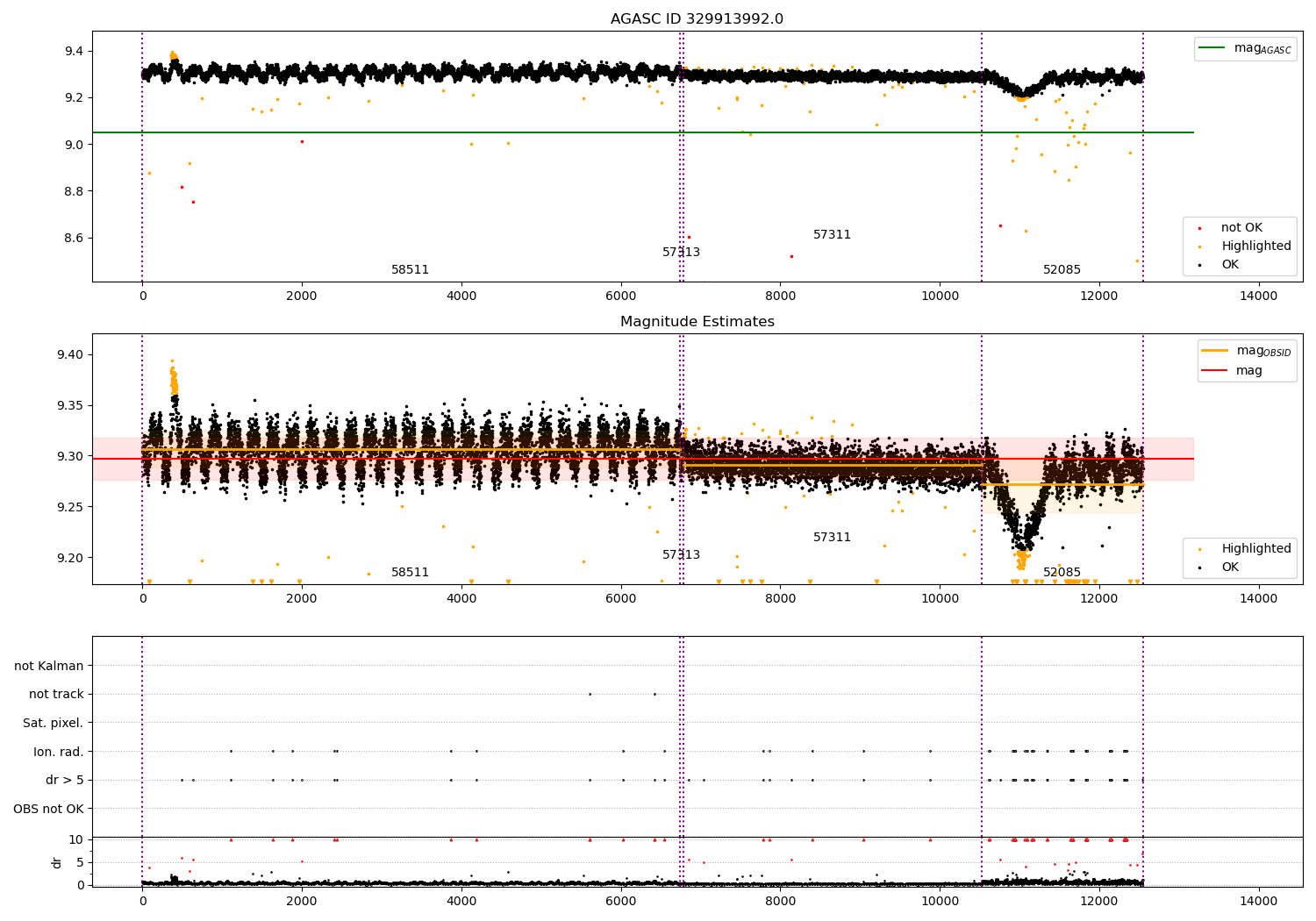Click the AGASC ID 329913992.0 plot title
Image resolution: width=1316 pixels, height=921 pixels.
(697, 19)
